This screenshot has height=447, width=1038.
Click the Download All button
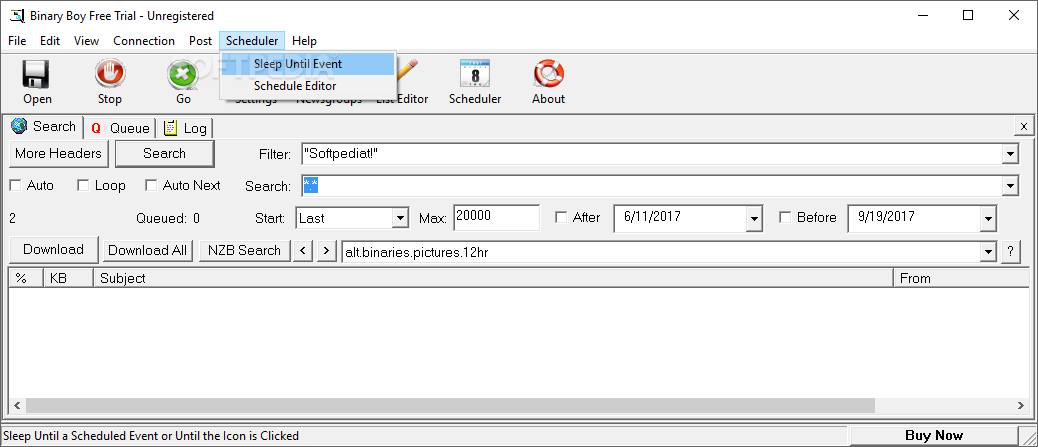[148, 250]
